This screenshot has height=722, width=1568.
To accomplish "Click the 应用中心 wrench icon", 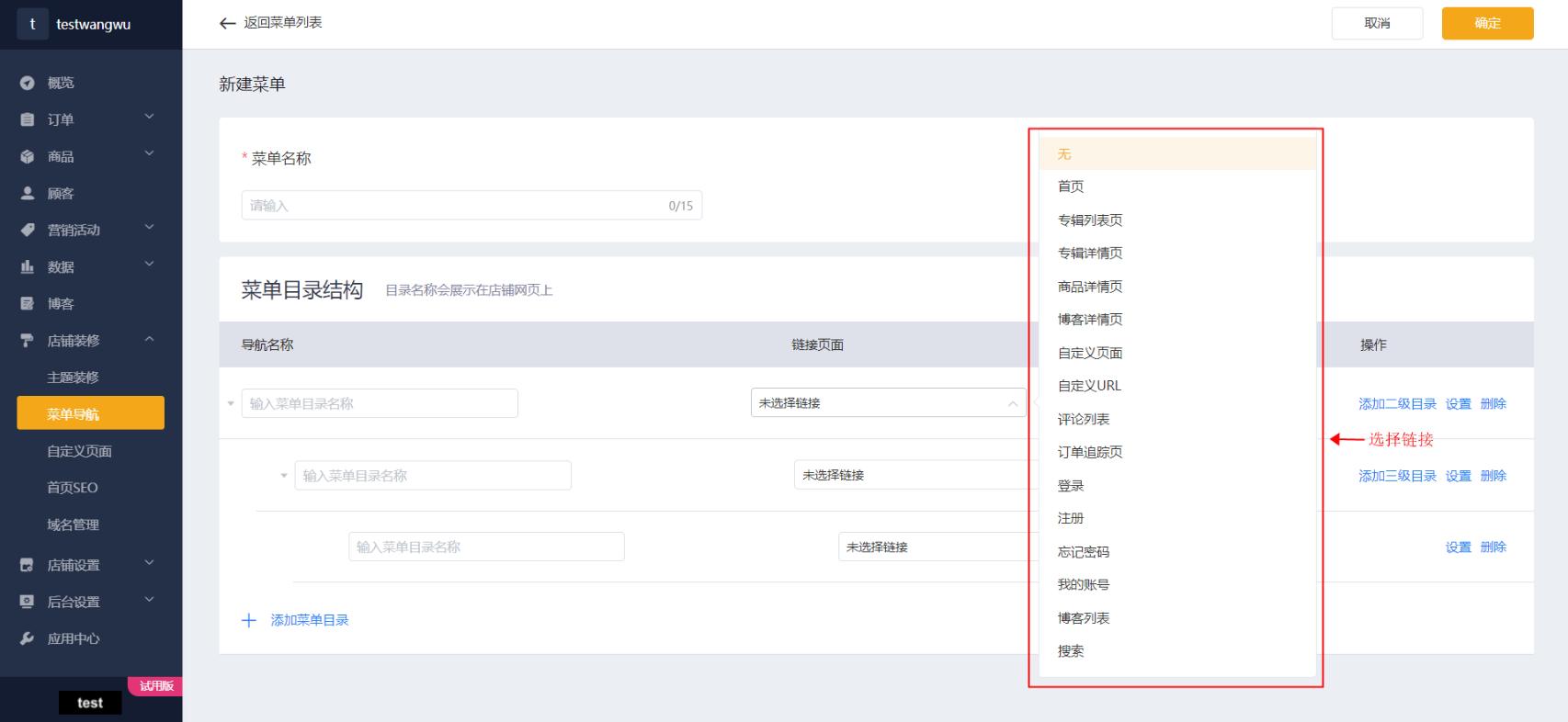I will tap(28, 638).
